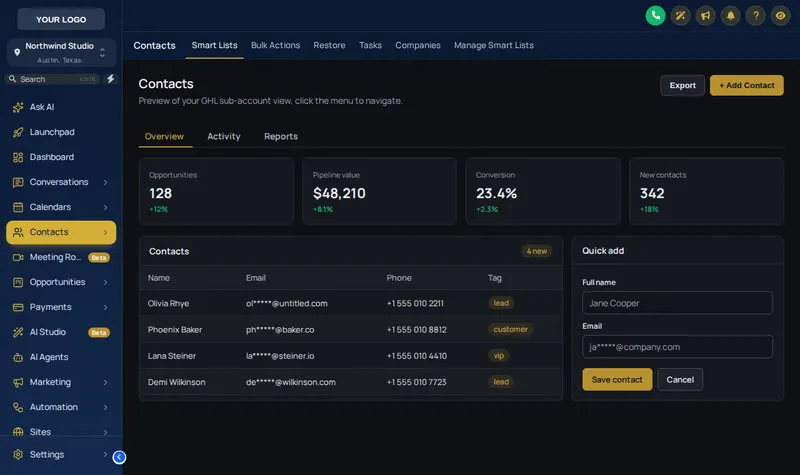Click the lightning bolt quick actions icon
Screen dimensions: 800x475
coord(110,79)
